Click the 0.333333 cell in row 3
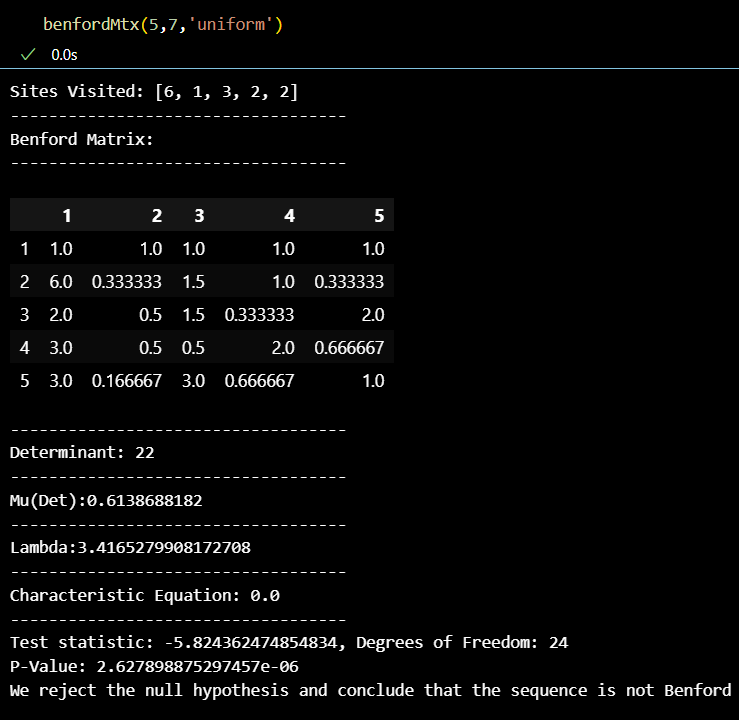Screen dimensions: 739x720 coord(259,315)
